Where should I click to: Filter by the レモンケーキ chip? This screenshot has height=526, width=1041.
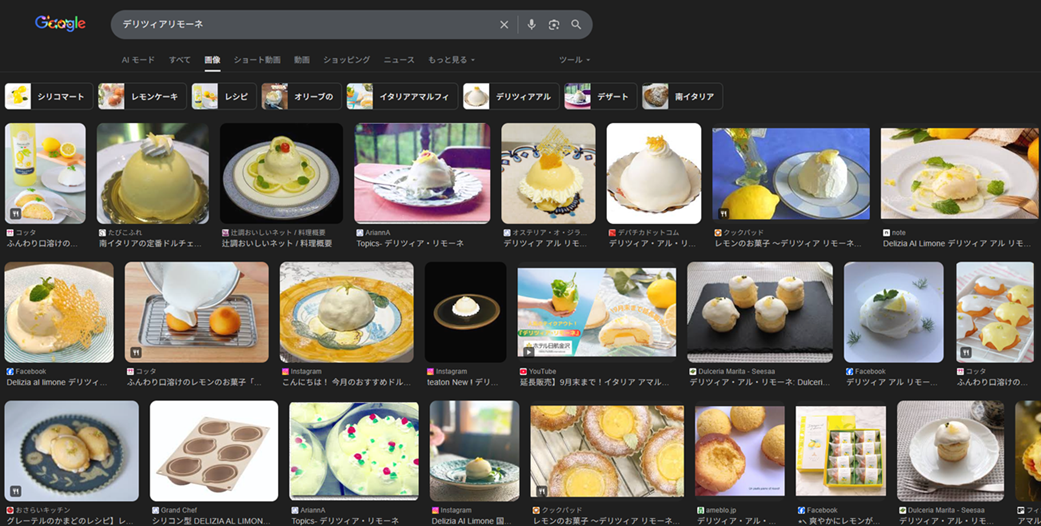[x=142, y=97]
